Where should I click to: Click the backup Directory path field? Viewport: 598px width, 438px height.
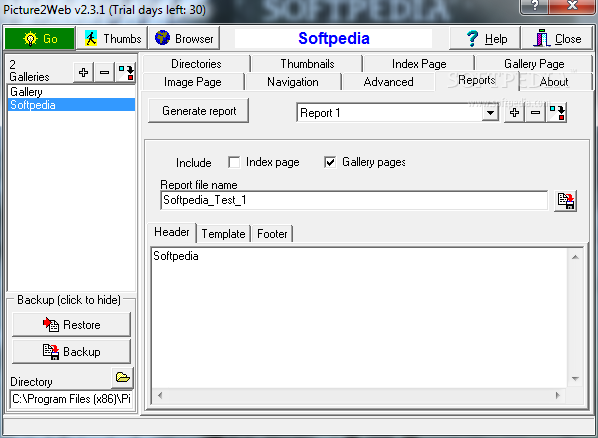(x=71, y=399)
